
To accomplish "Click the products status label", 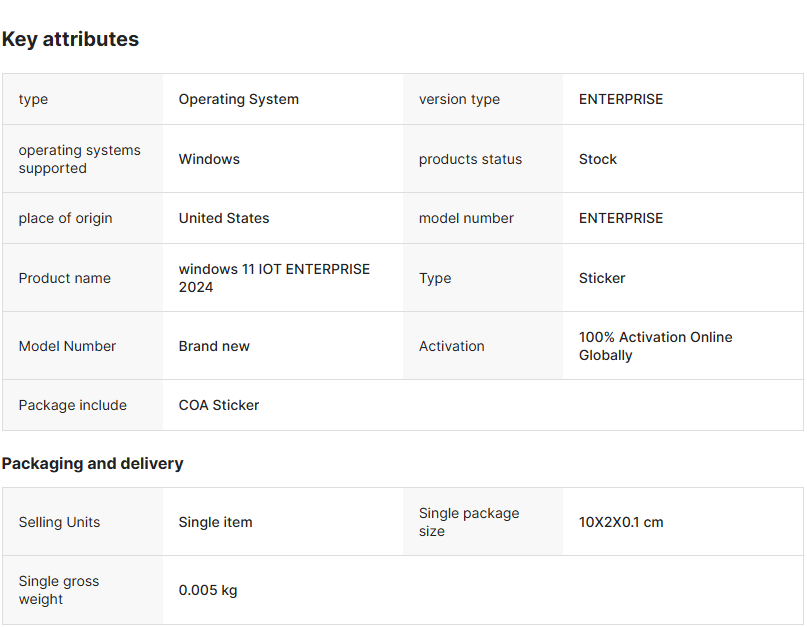I will (470, 159).
